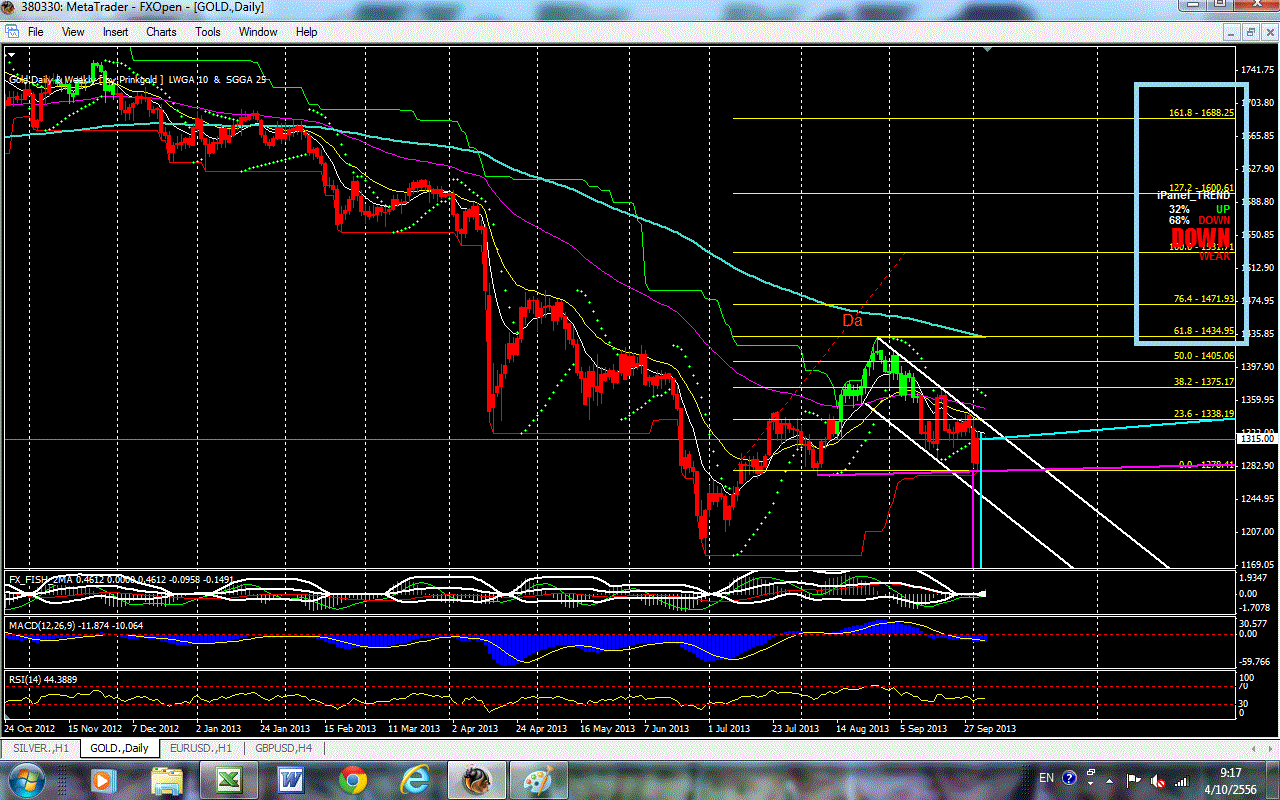Open the Window menu

[x=258, y=32]
